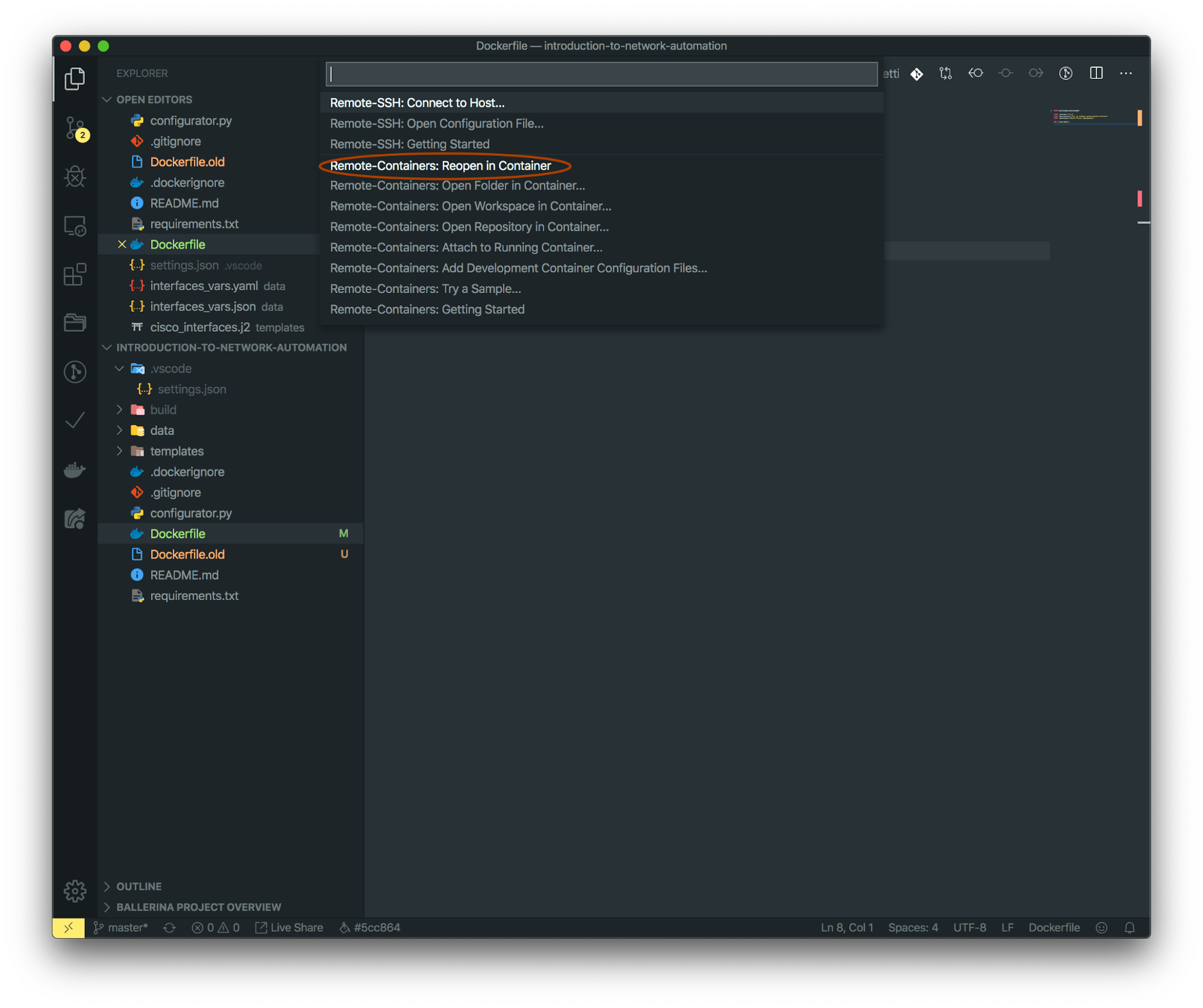Select Remote-Containers: Getting Started command
Screen dimensions: 1203x1008
[602, 309]
